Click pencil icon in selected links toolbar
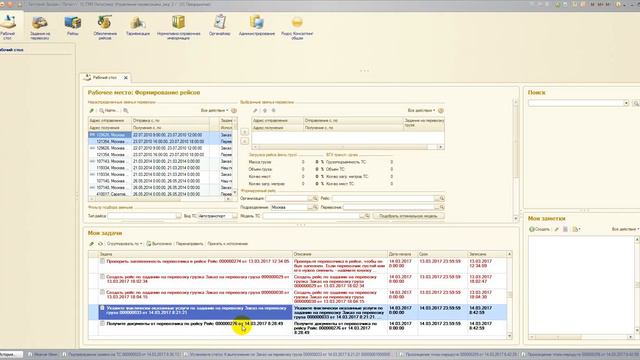Image resolution: width=640 pixels, height=360 pixels. click(x=255, y=111)
